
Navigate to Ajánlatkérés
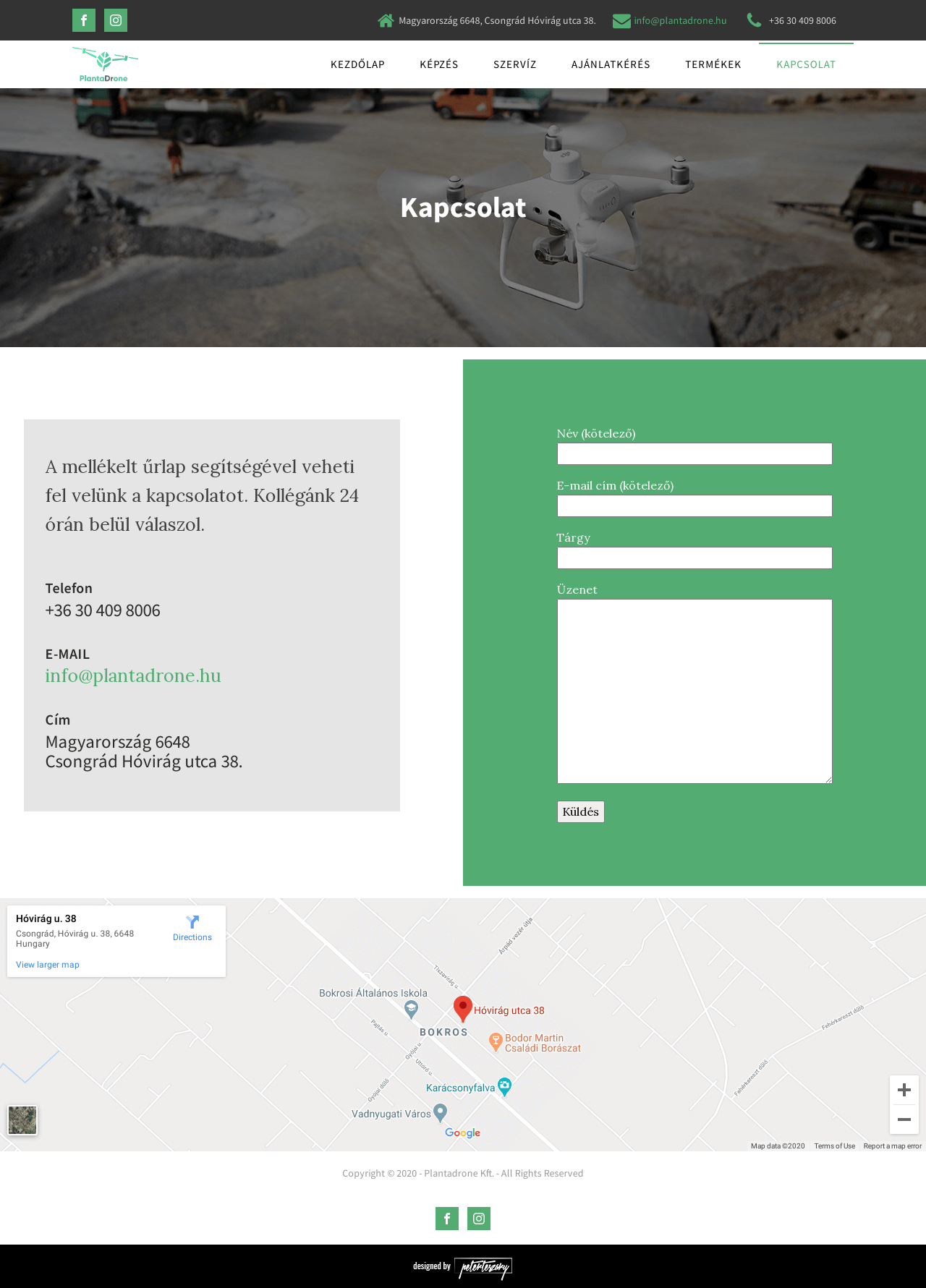point(611,64)
